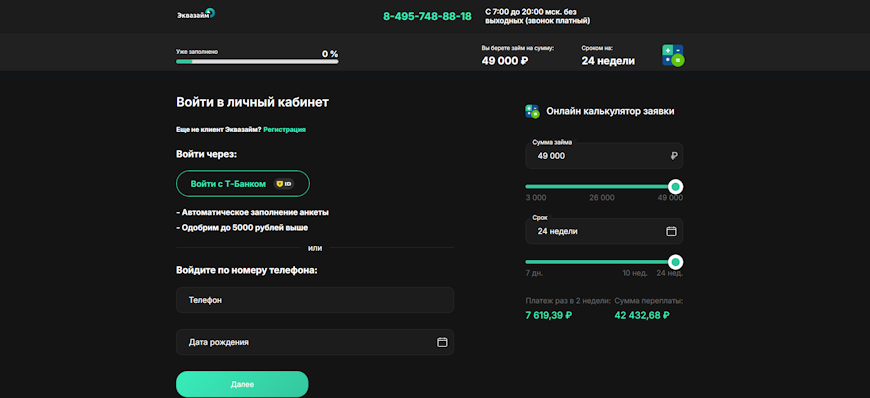Click calculator icon beside Онлайн калькулятор заявки
870x398 pixels.
tap(532, 111)
